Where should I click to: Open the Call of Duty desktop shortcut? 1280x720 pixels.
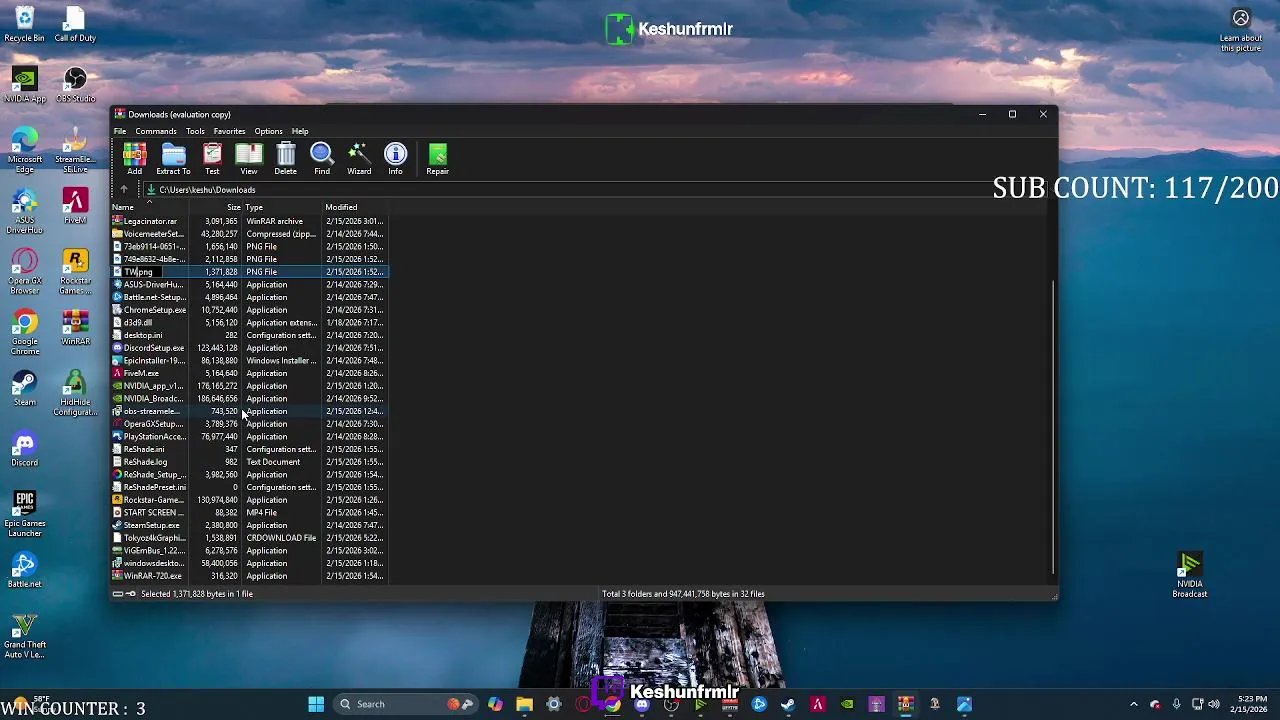point(75,24)
